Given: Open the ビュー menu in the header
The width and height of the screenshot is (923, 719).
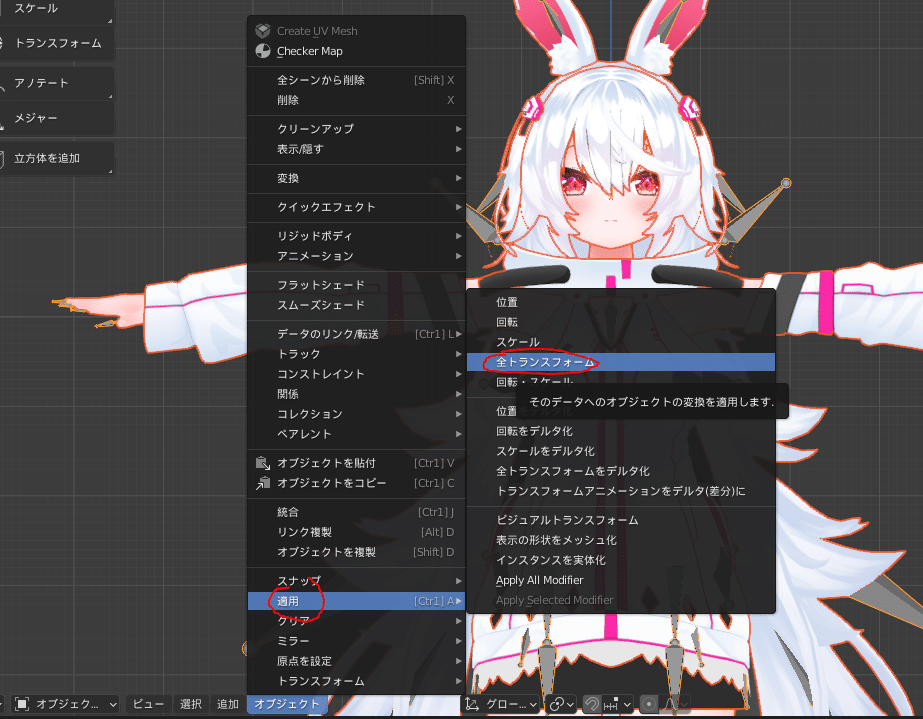Looking at the screenshot, I should [148, 704].
